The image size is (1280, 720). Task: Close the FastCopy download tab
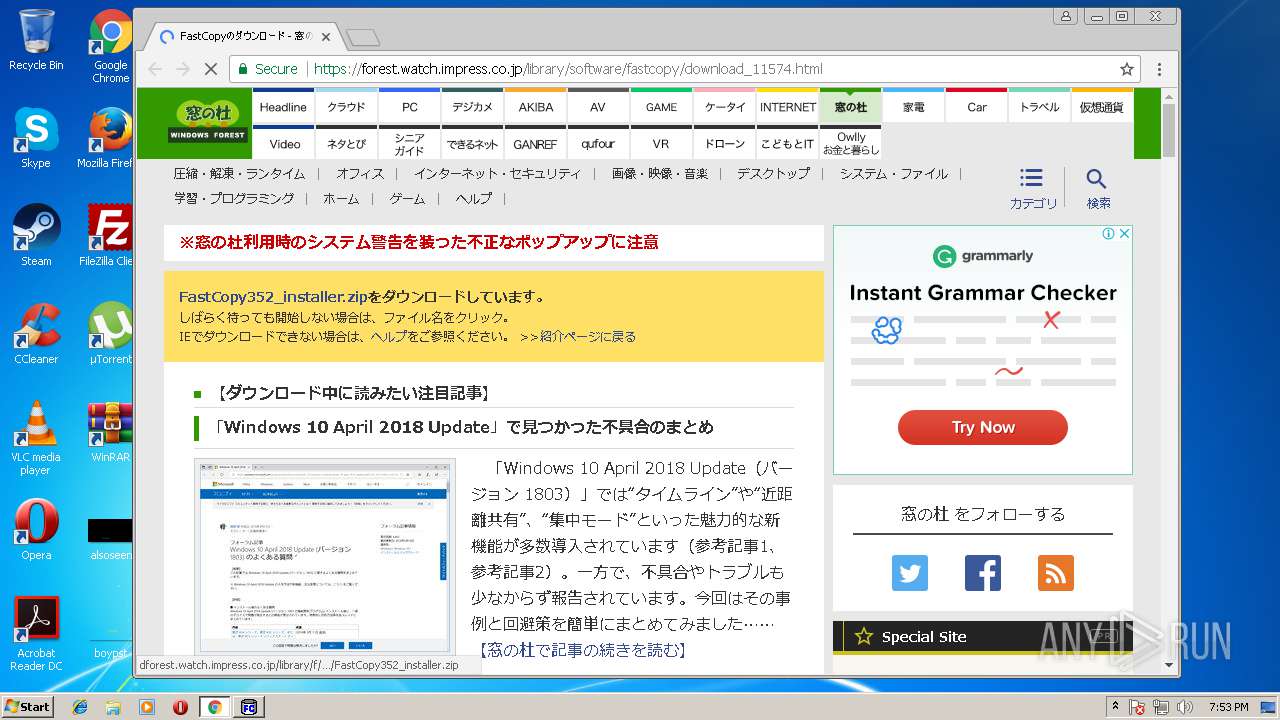[x=326, y=37]
